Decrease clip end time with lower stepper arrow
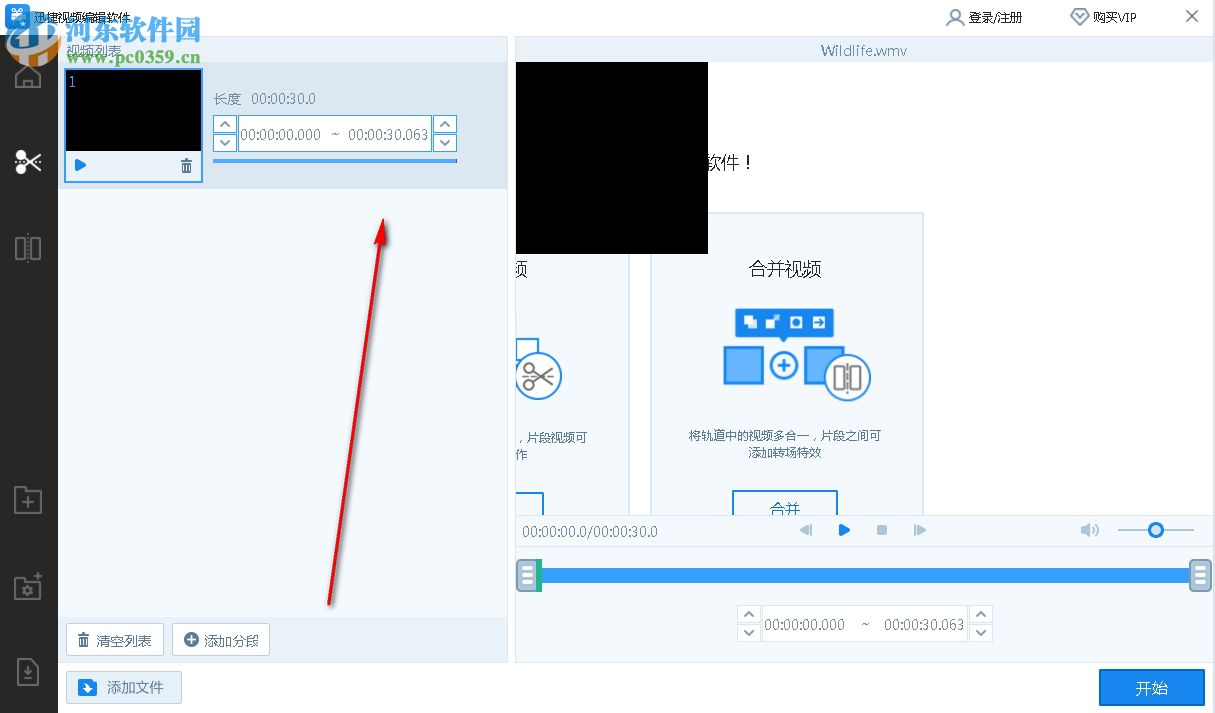This screenshot has width=1215, height=713. (444, 143)
